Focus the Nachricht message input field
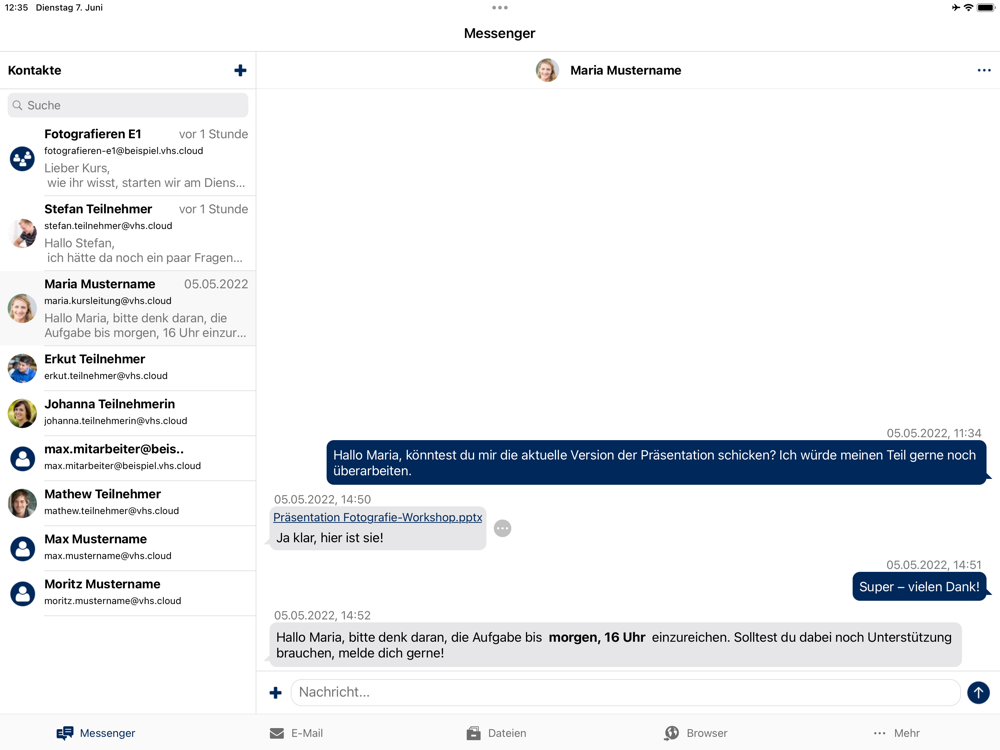 tap(626, 692)
